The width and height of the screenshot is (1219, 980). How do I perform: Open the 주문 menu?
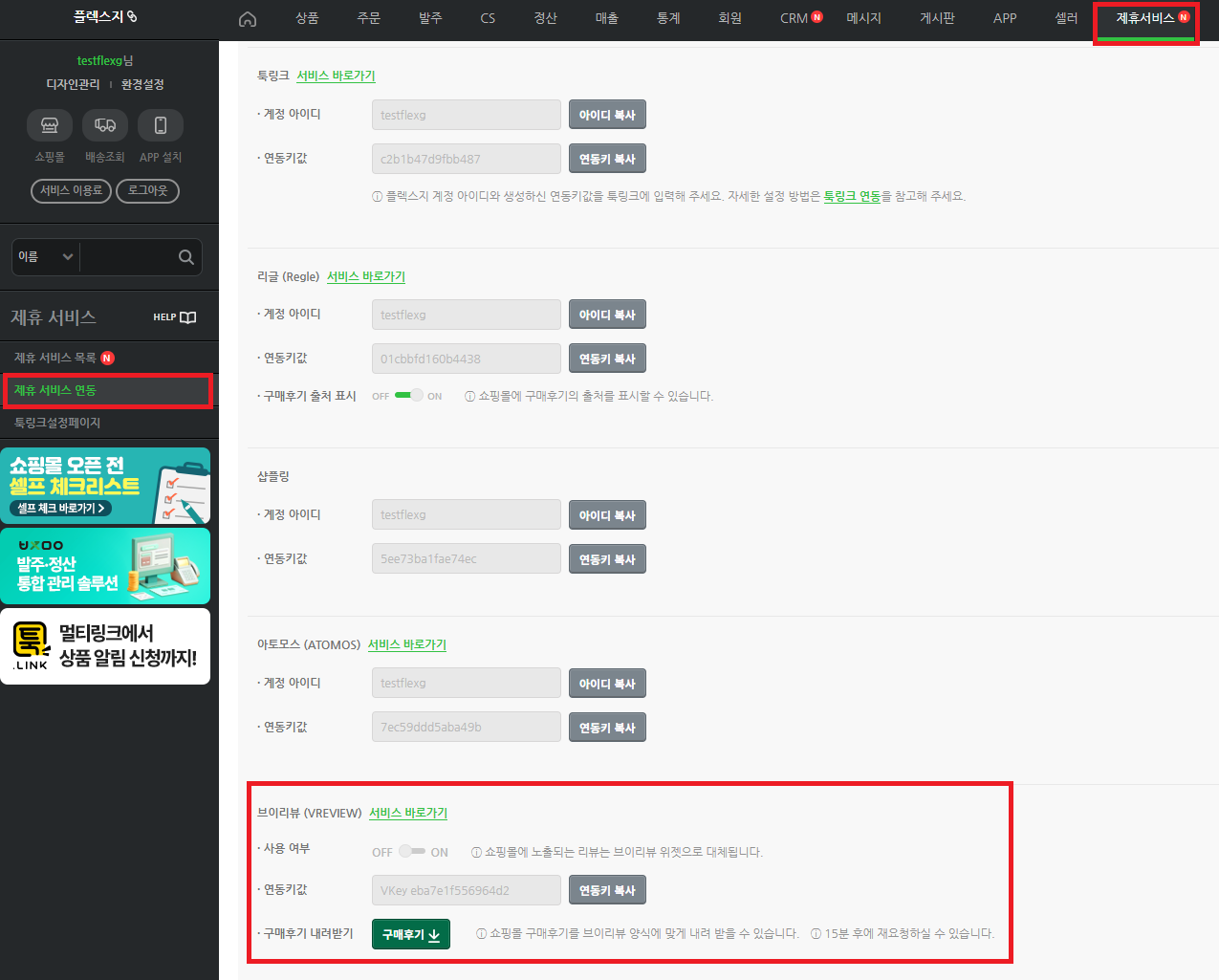coord(369,18)
